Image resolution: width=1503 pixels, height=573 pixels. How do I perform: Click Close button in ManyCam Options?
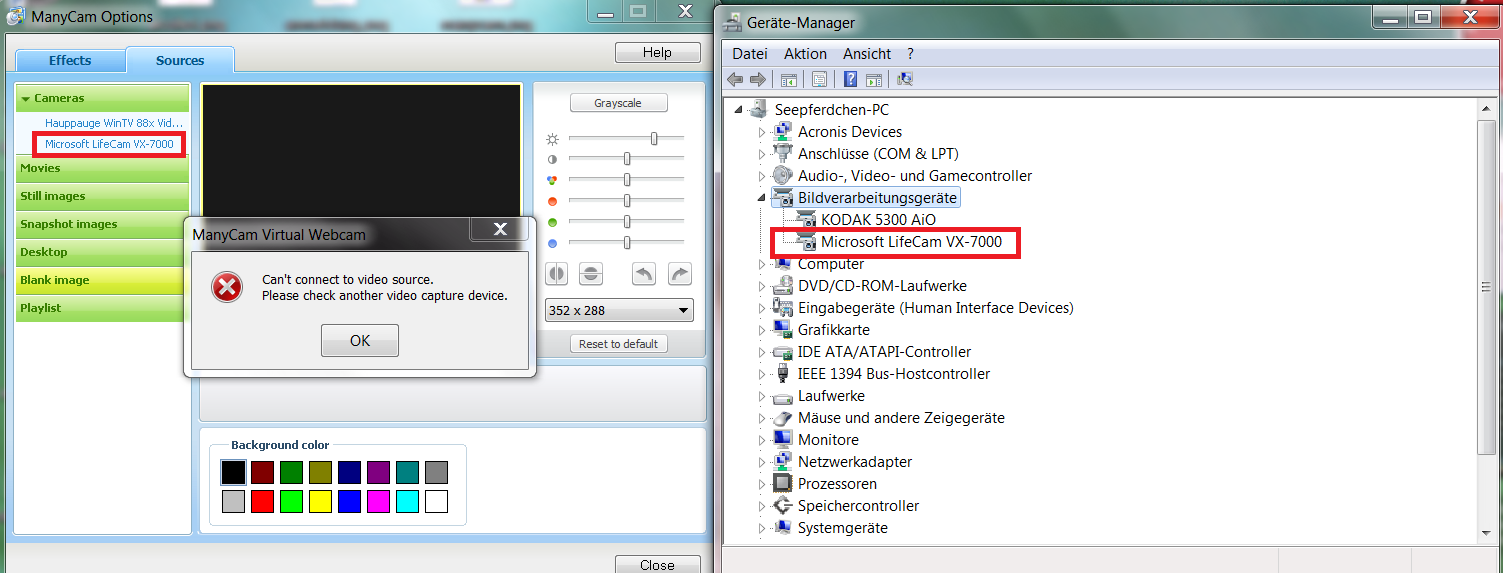(657, 564)
